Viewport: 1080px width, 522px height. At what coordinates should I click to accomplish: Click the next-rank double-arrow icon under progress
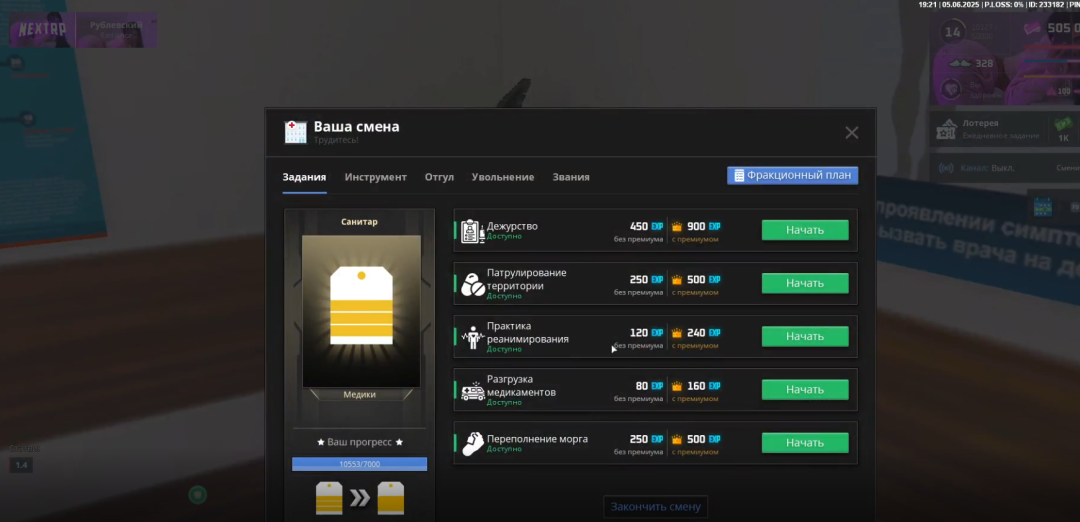pyautogui.click(x=360, y=497)
